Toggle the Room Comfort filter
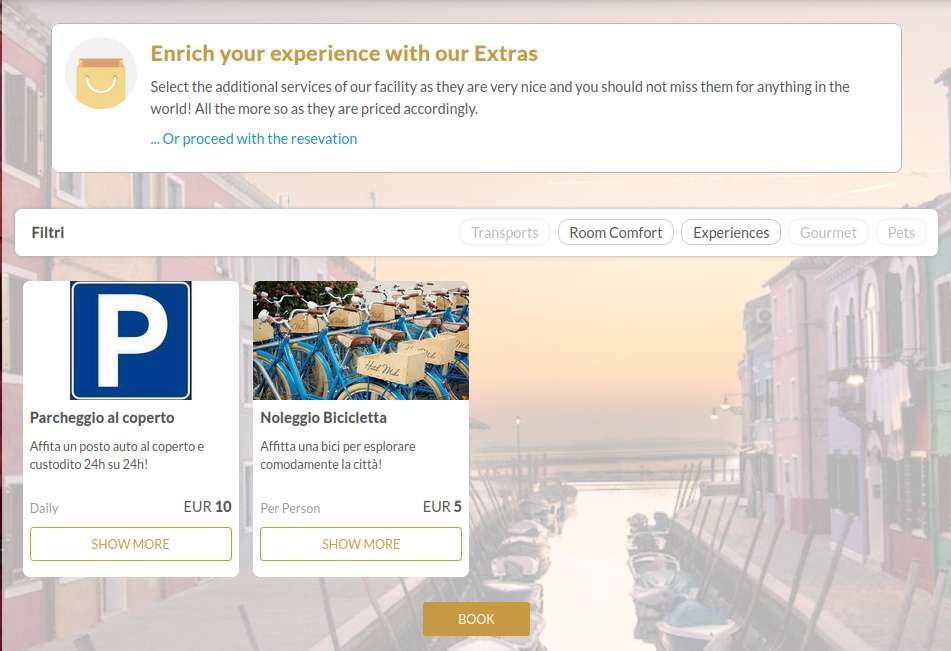Viewport: 951px width, 651px height. point(616,232)
